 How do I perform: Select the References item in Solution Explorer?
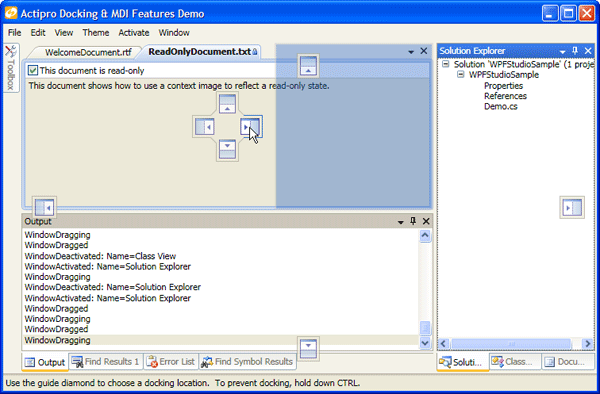505,96
